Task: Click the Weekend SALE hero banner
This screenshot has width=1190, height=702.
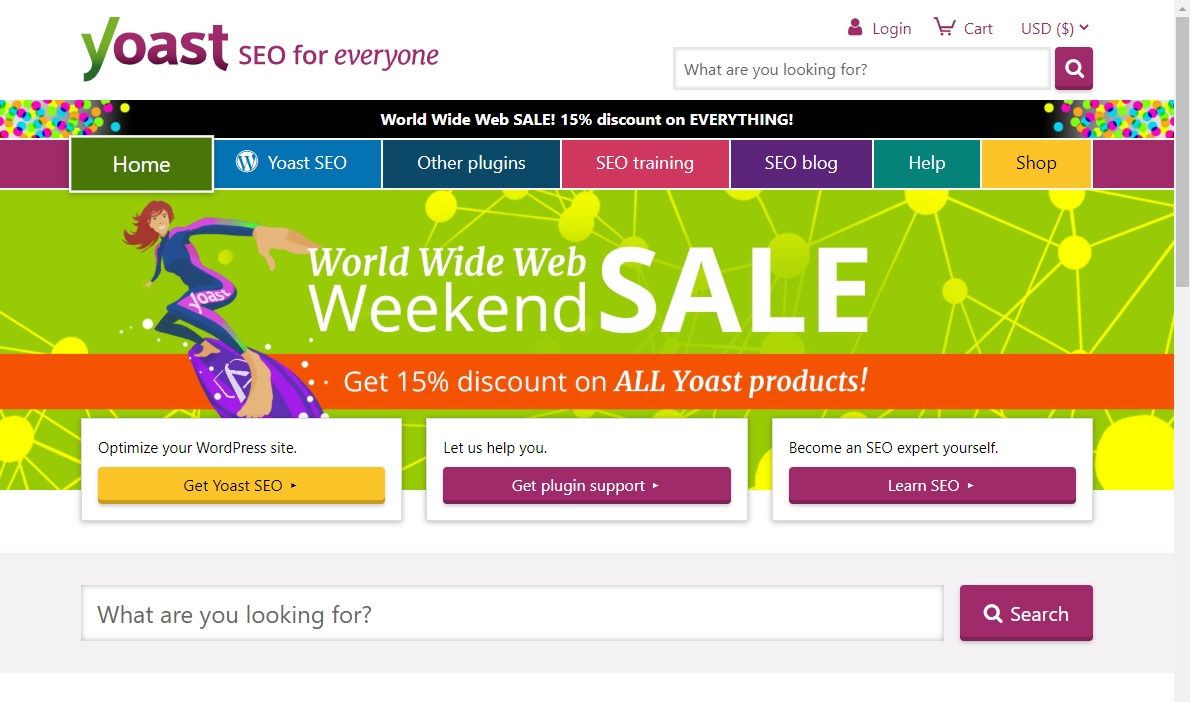Action: click(588, 288)
